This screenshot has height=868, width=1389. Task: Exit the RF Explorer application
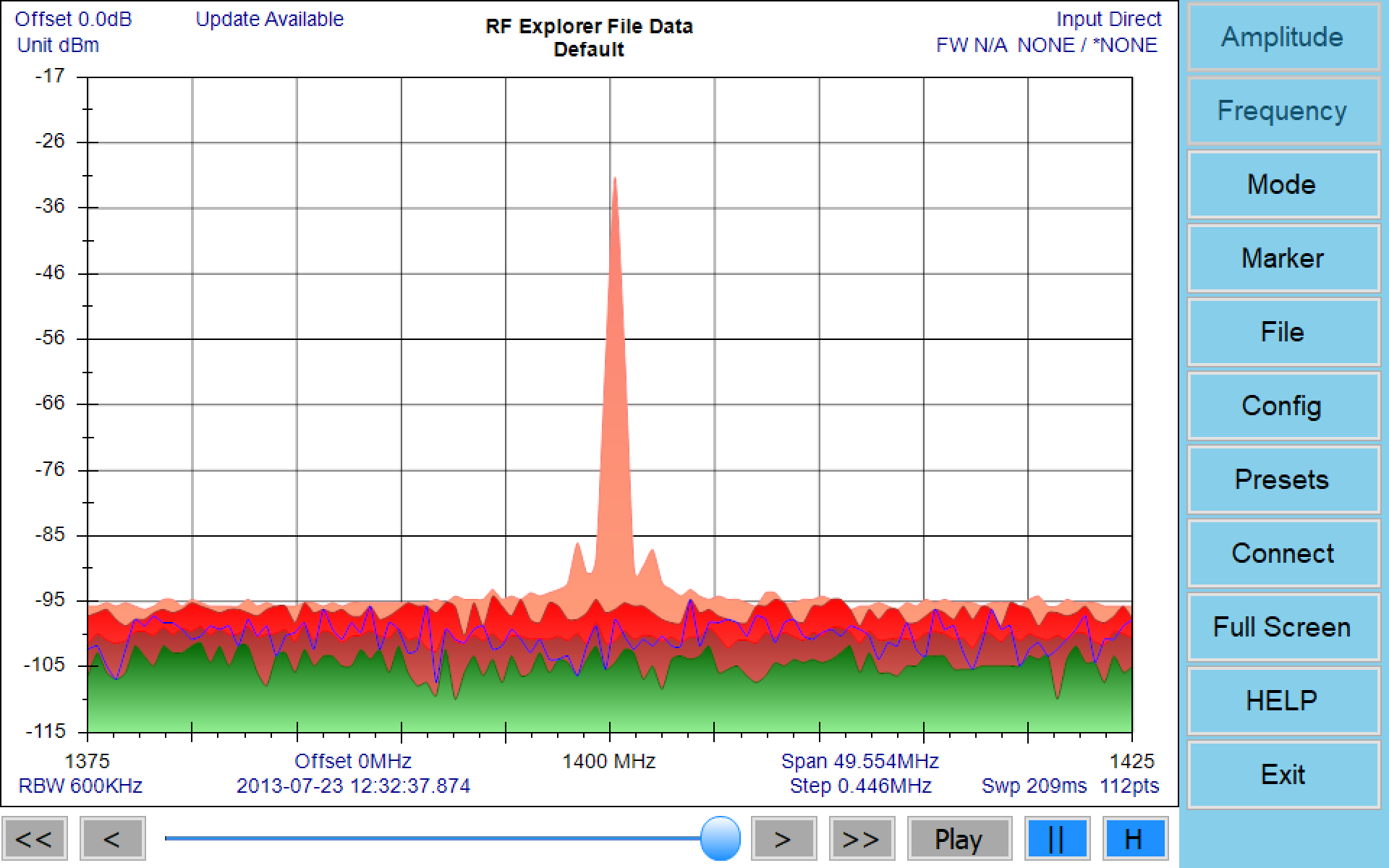click(1283, 775)
